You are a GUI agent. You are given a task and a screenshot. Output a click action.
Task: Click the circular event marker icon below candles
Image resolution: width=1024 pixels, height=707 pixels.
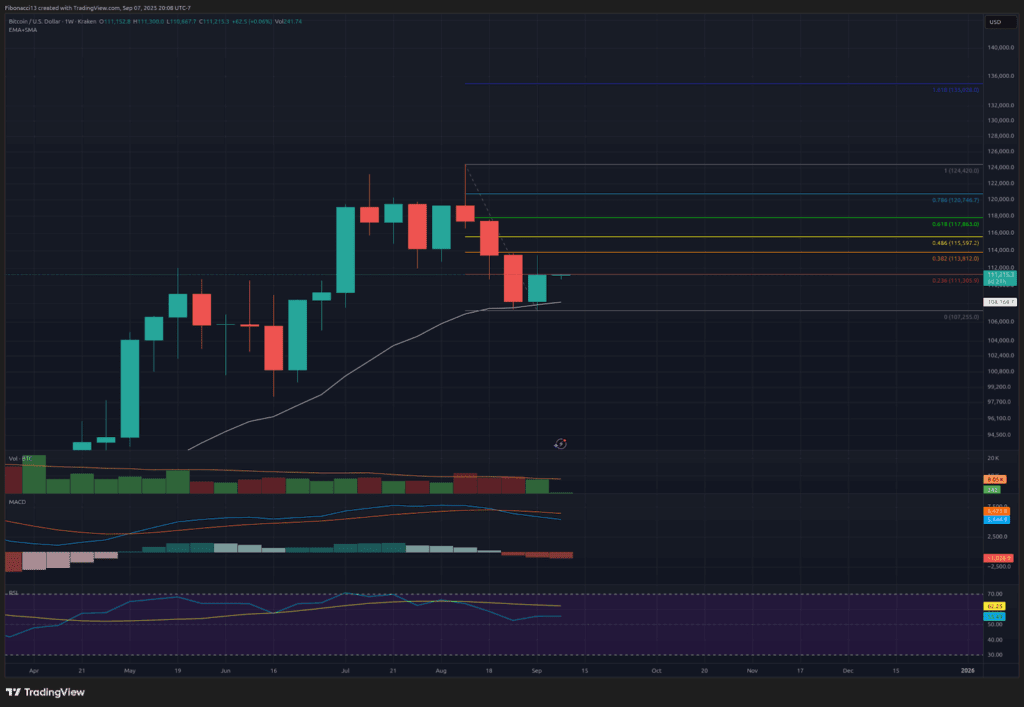coord(561,443)
